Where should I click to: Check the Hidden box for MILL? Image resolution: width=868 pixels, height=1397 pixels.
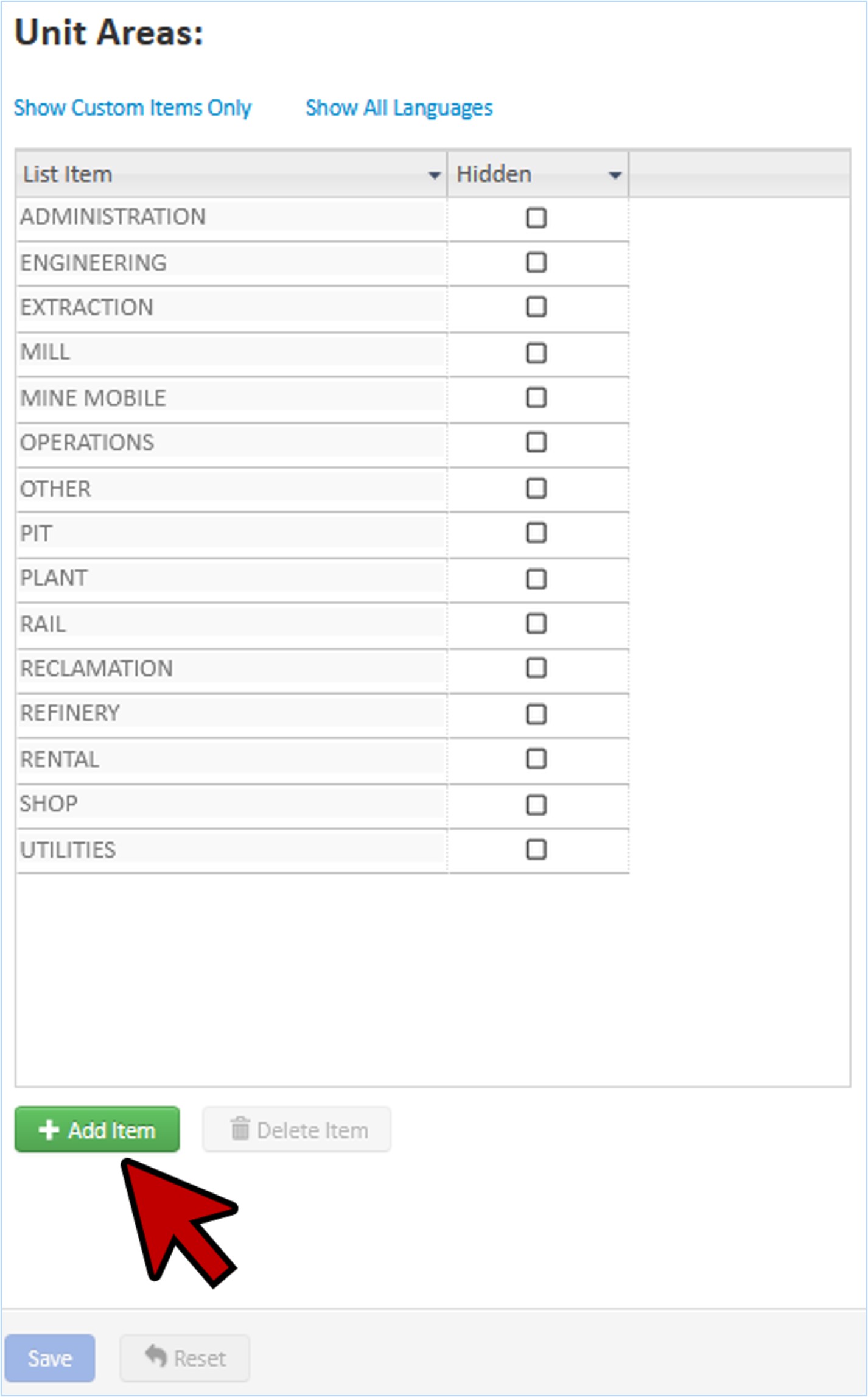point(536,352)
